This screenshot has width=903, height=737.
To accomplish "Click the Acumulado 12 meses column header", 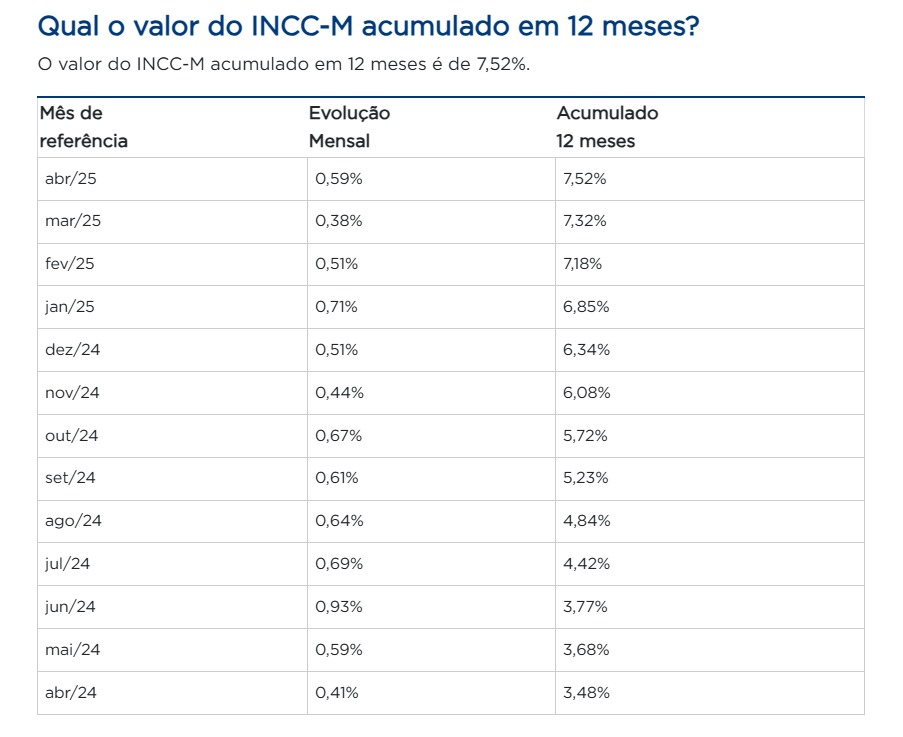I will (607, 127).
